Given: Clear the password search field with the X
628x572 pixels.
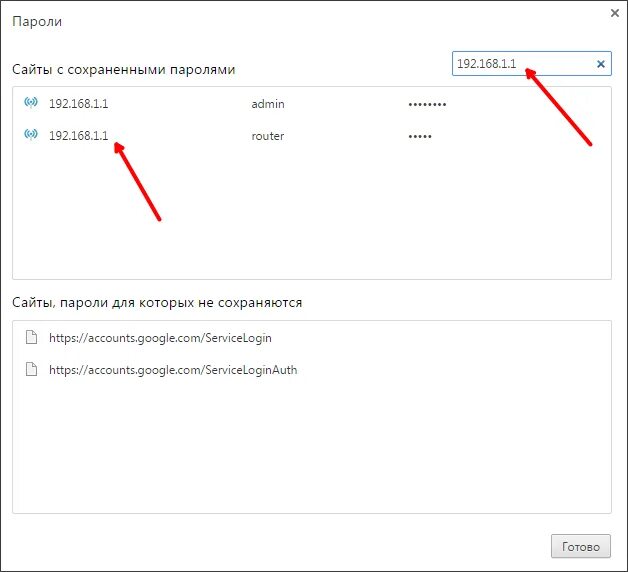Looking at the screenshot, I should [601, 64].
